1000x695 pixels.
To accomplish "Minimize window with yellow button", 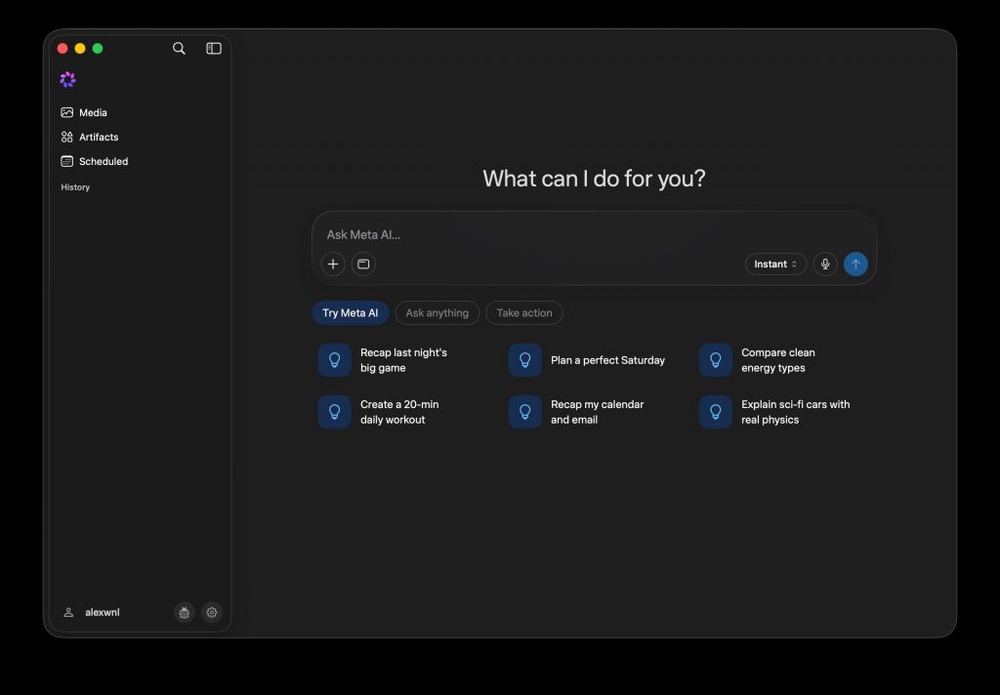I will coord(80,48).
